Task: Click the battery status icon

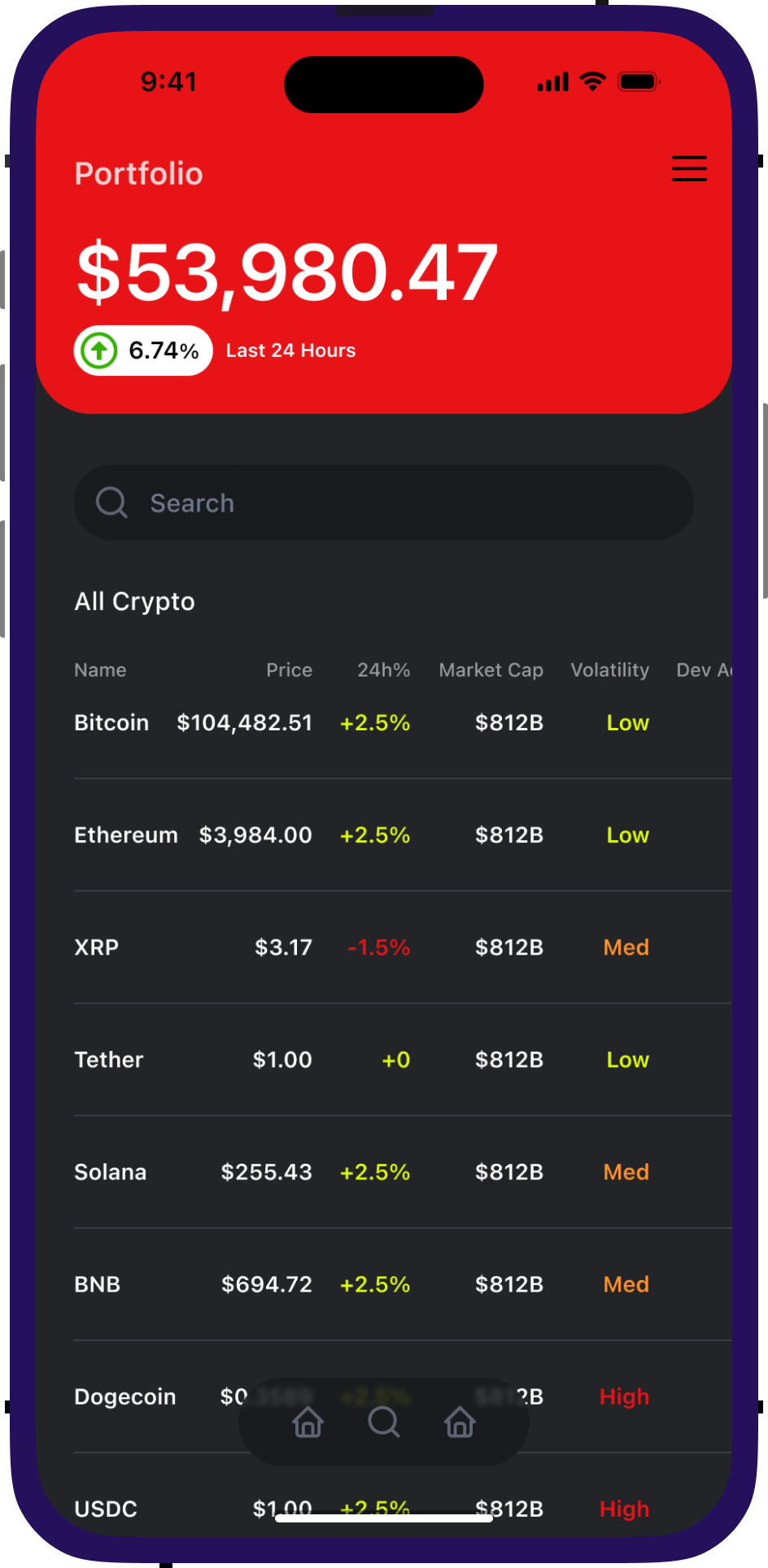Action: [639, 81]
